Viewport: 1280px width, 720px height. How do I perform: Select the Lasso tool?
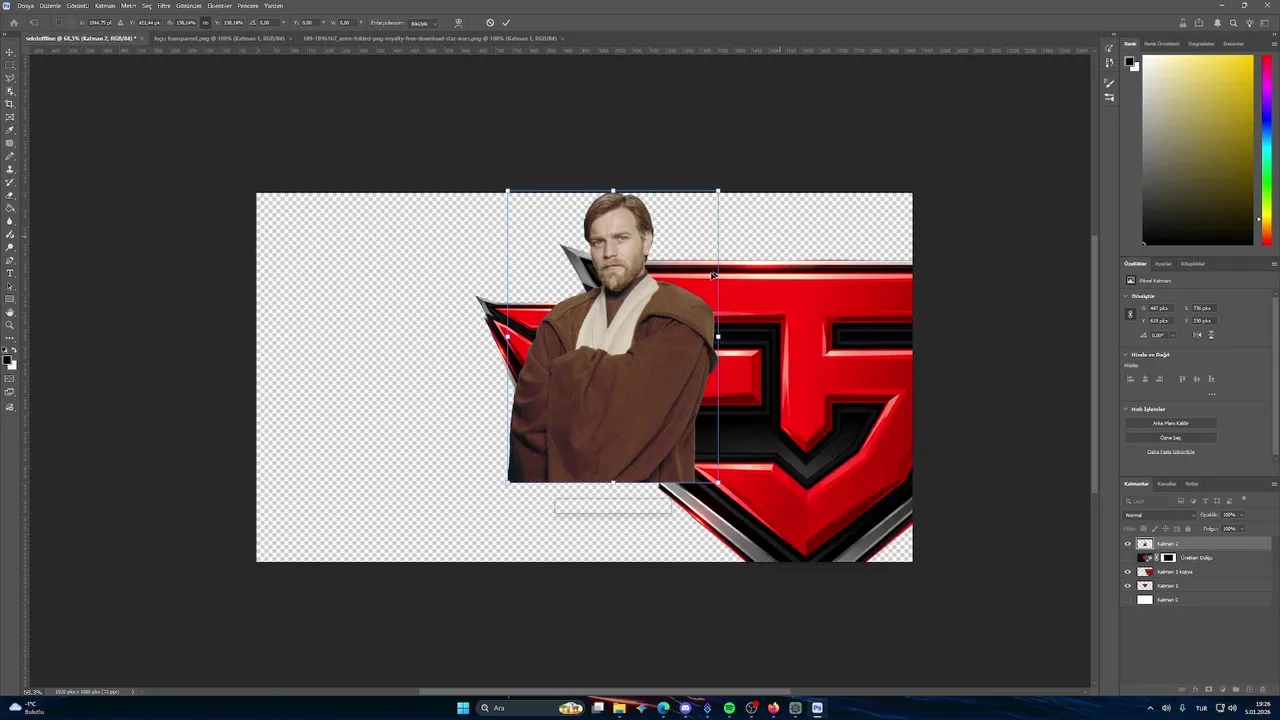point(10,78)
